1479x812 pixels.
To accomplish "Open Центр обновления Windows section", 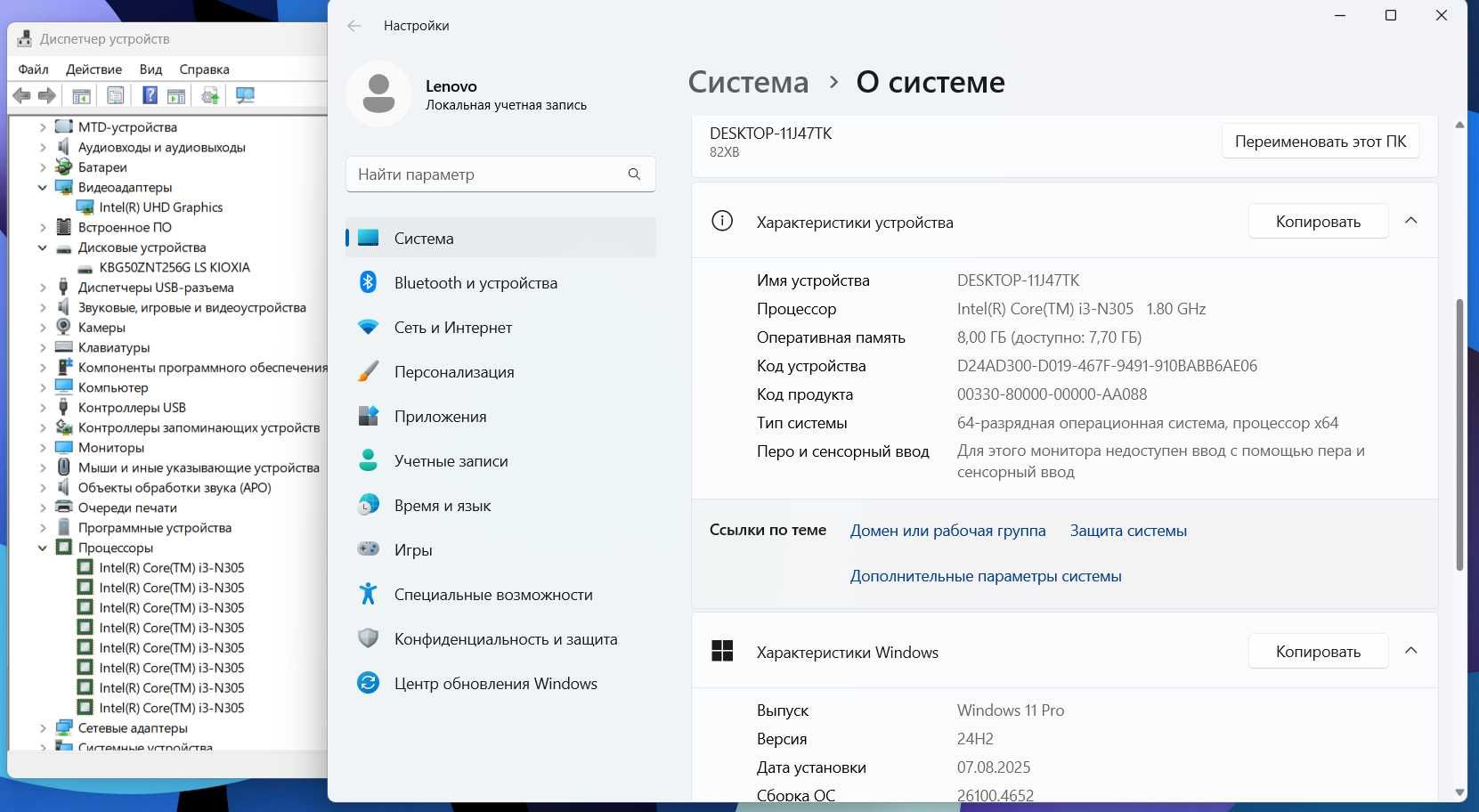I will tap(500, 684).
